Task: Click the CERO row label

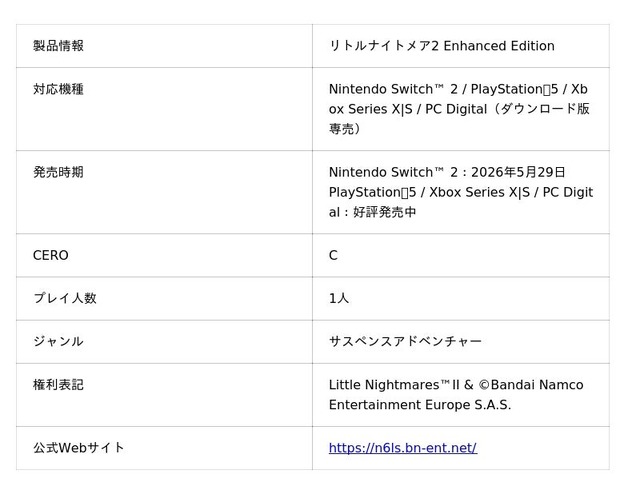Action: click(50, 255)
